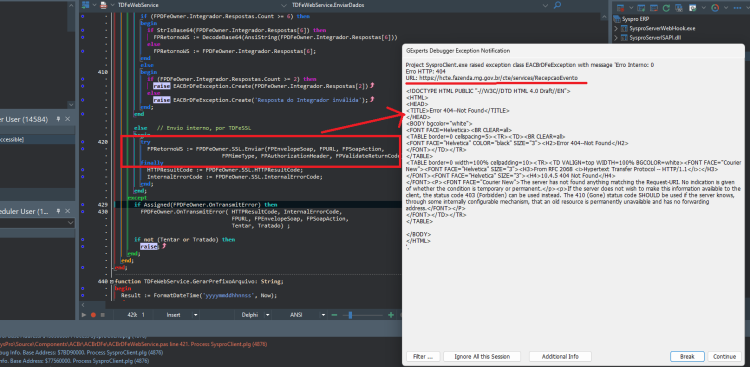Pin the User (14584) thread panel
The height and width of the screenshot is (367, 750).
[58, 119]
